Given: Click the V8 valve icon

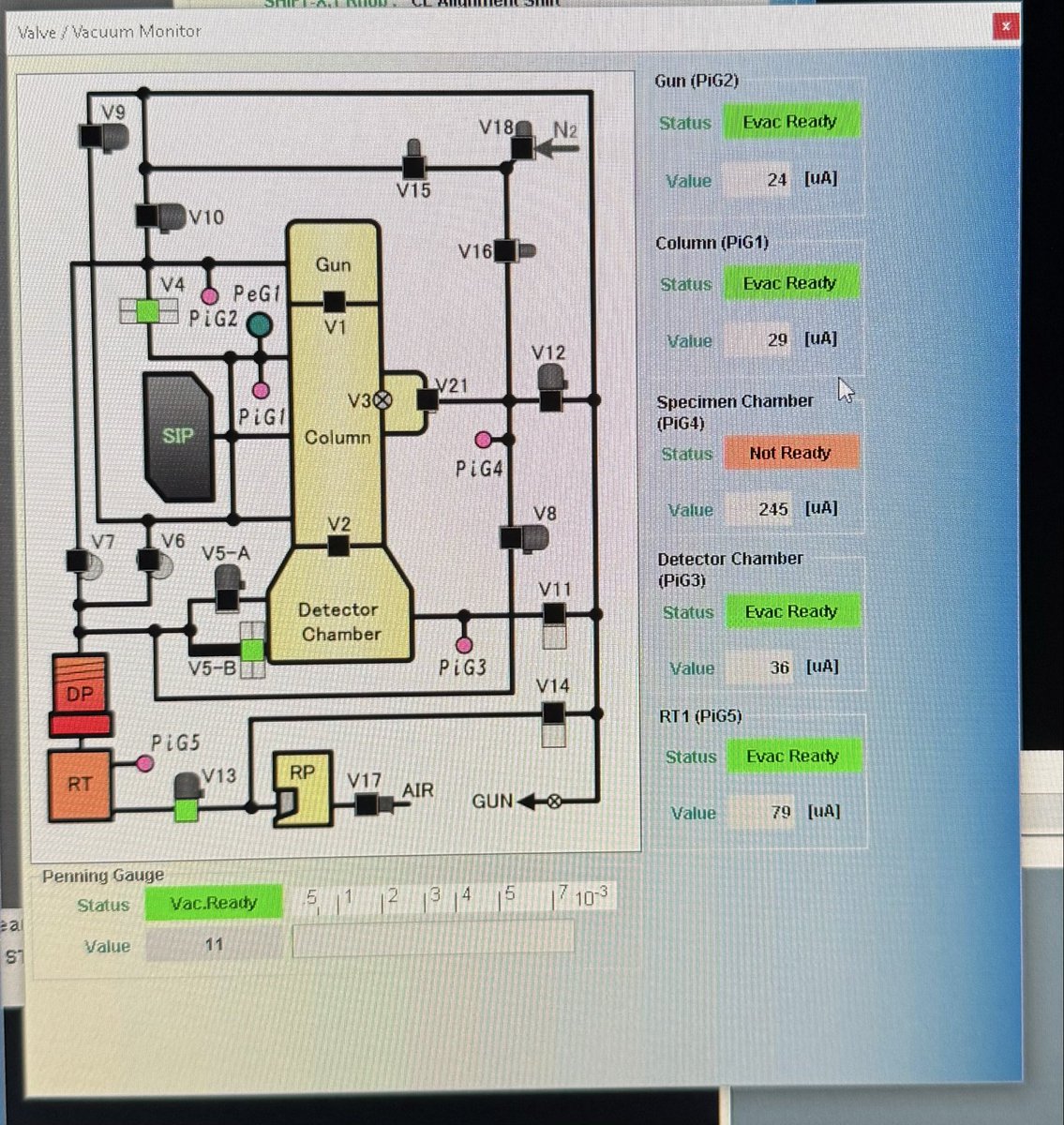Looking at the screenshot, I should tap(524, 537).
